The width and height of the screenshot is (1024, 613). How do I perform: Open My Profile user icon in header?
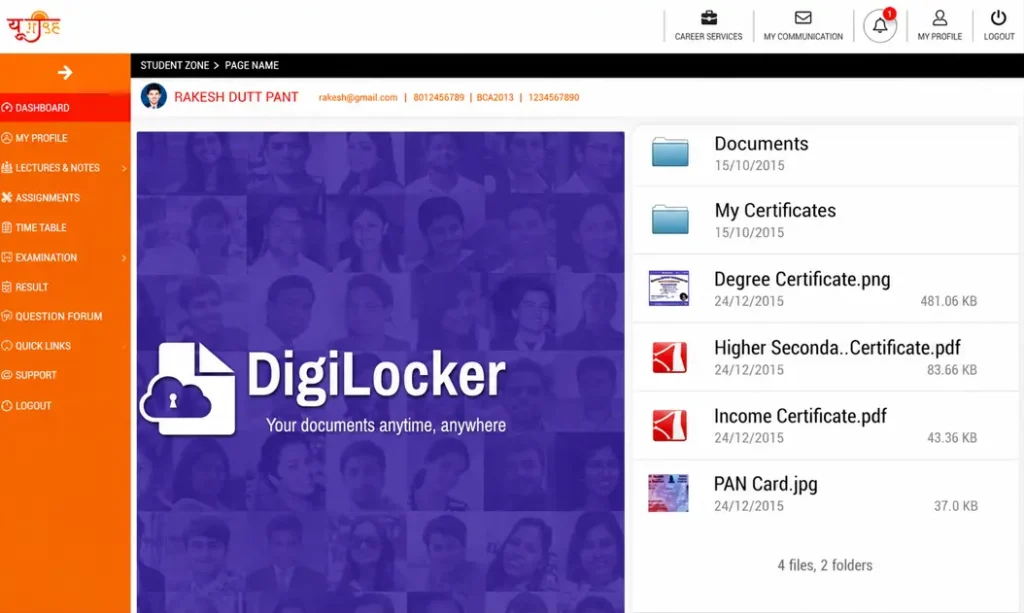(x=940, y=18)
